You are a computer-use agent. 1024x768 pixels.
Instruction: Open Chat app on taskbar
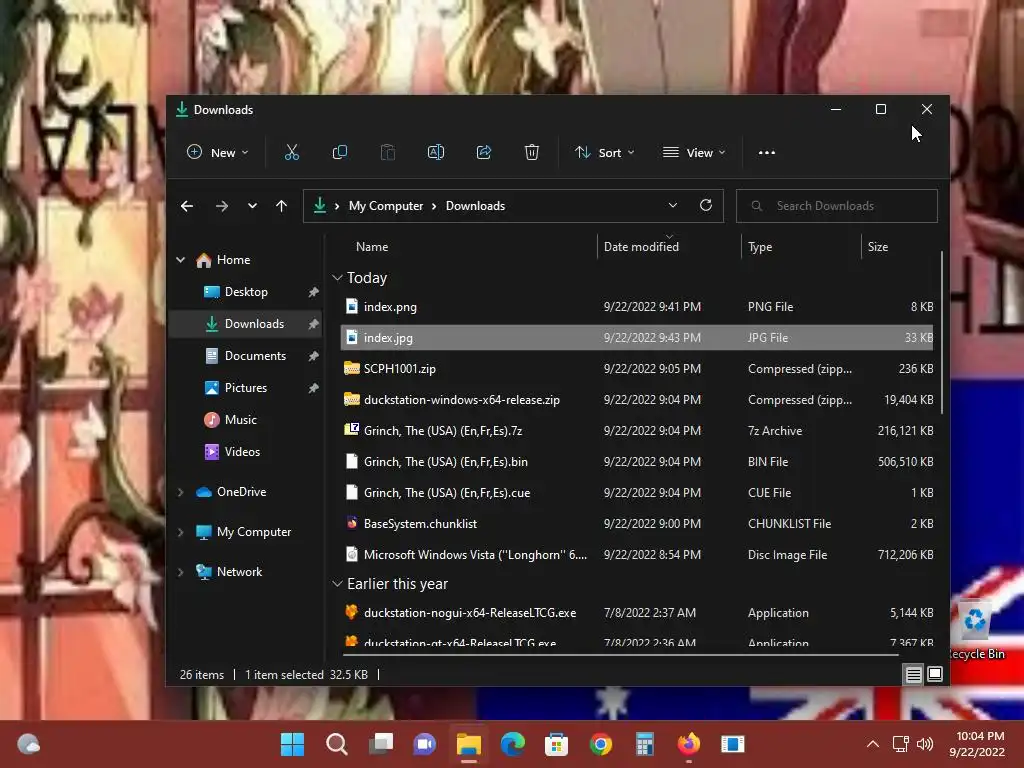(424, 744)
